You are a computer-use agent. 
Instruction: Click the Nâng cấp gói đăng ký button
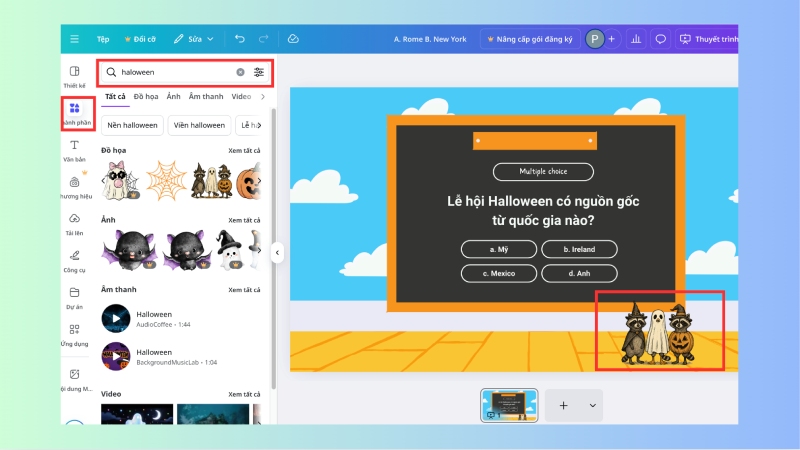click(528, 39)
